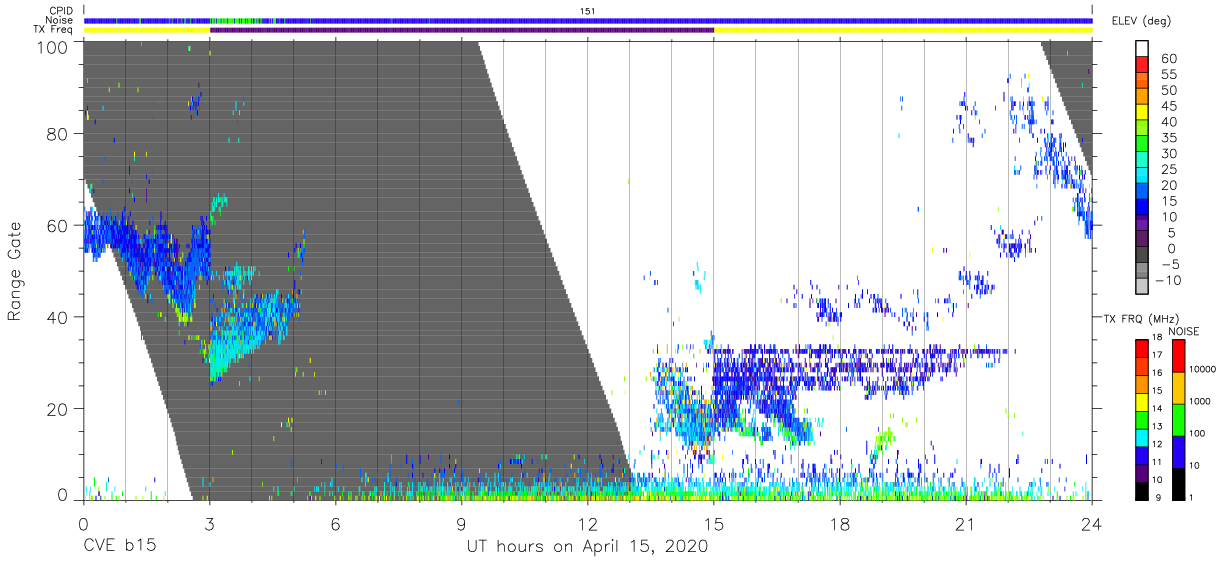1228x567 pixels.
Task: Click the x-axis tick label '6'
Action: coord(335,523)
